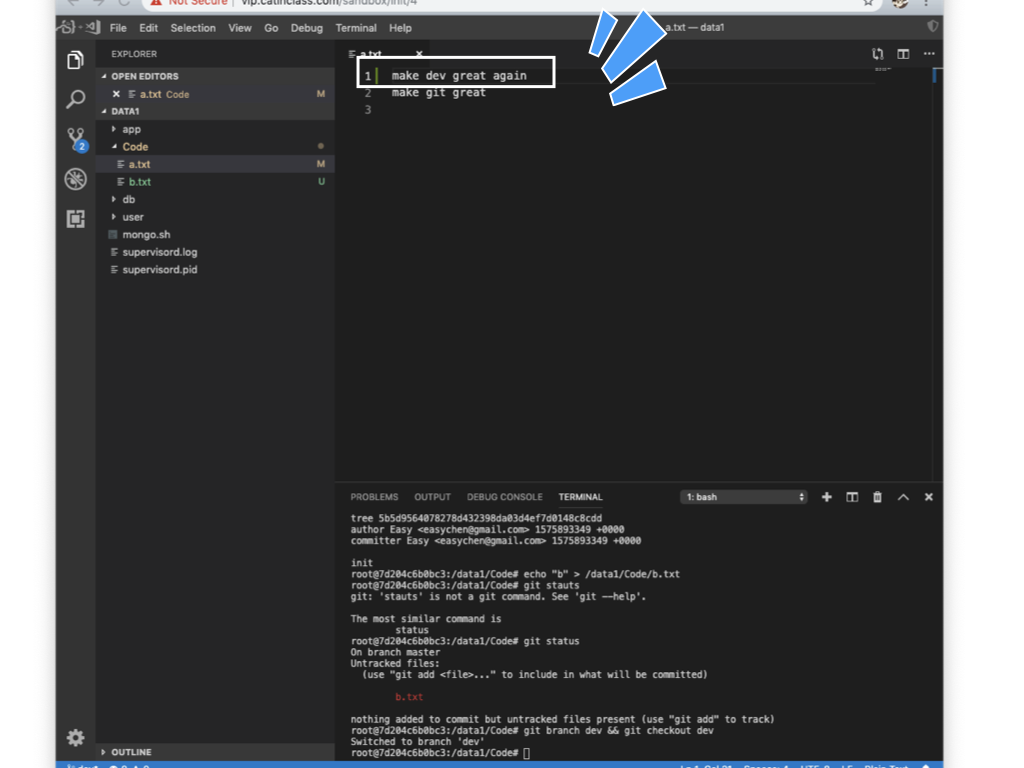
Task: Switch to the Problems tab
Action: tap(374, 497)
